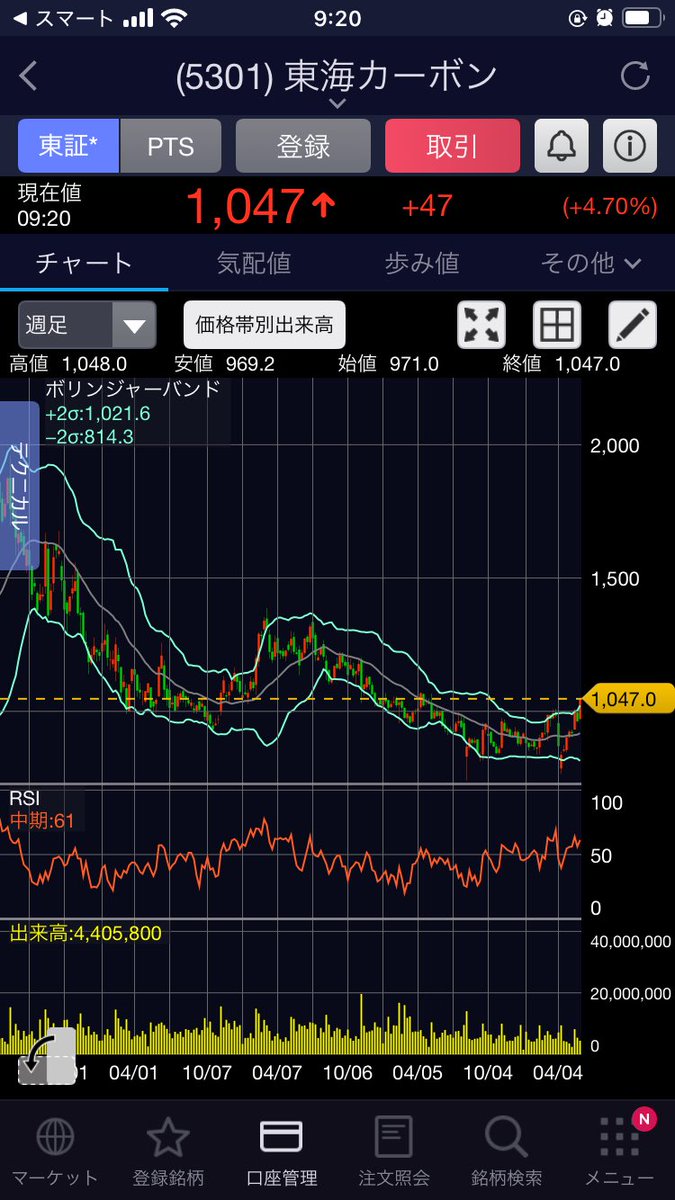Viewport: 675px width, 1200px height.
Task: Switch to 歩み値 tab
Action: tap(422, 263)
